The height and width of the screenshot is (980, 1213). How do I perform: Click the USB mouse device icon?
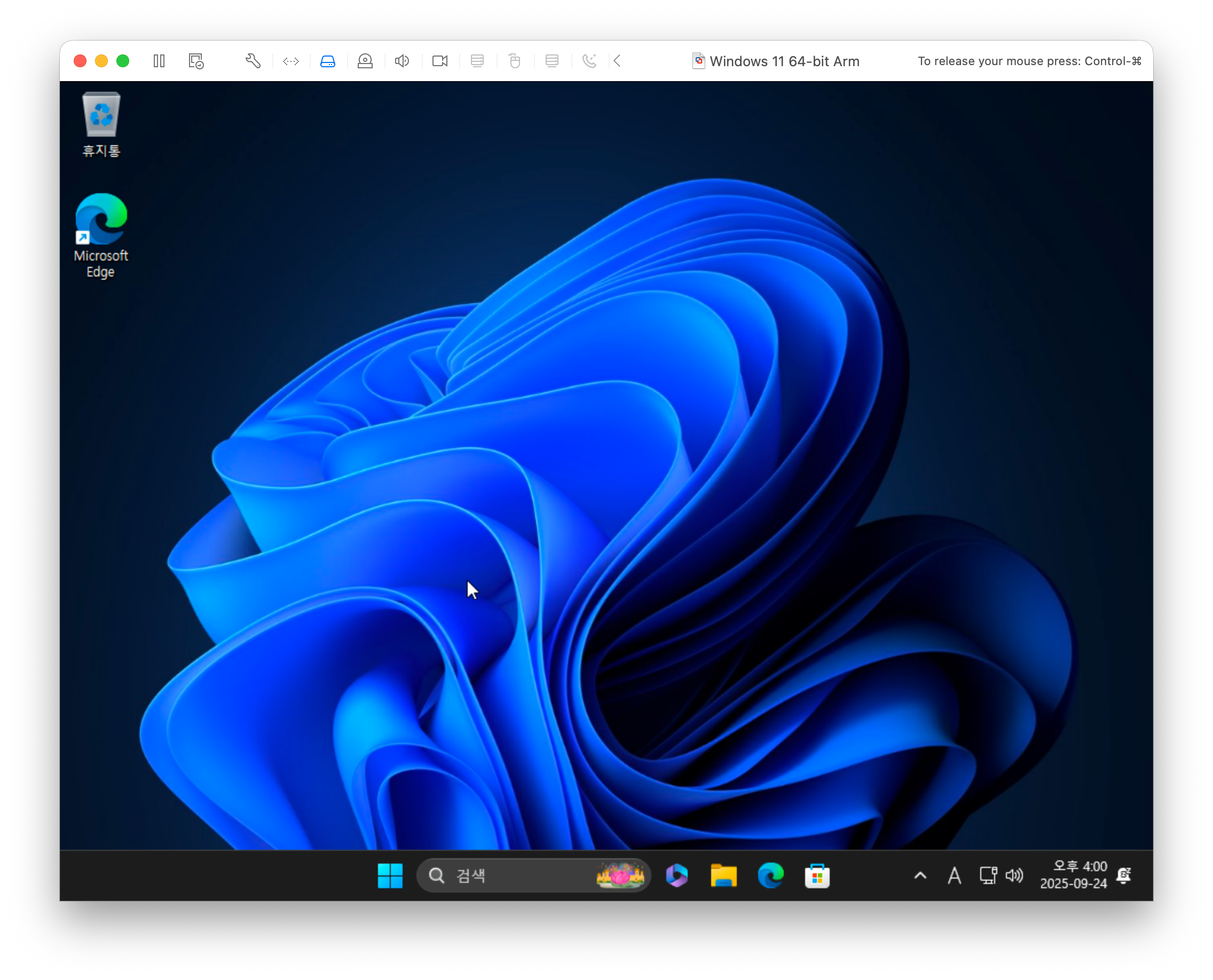click(515, 61)
